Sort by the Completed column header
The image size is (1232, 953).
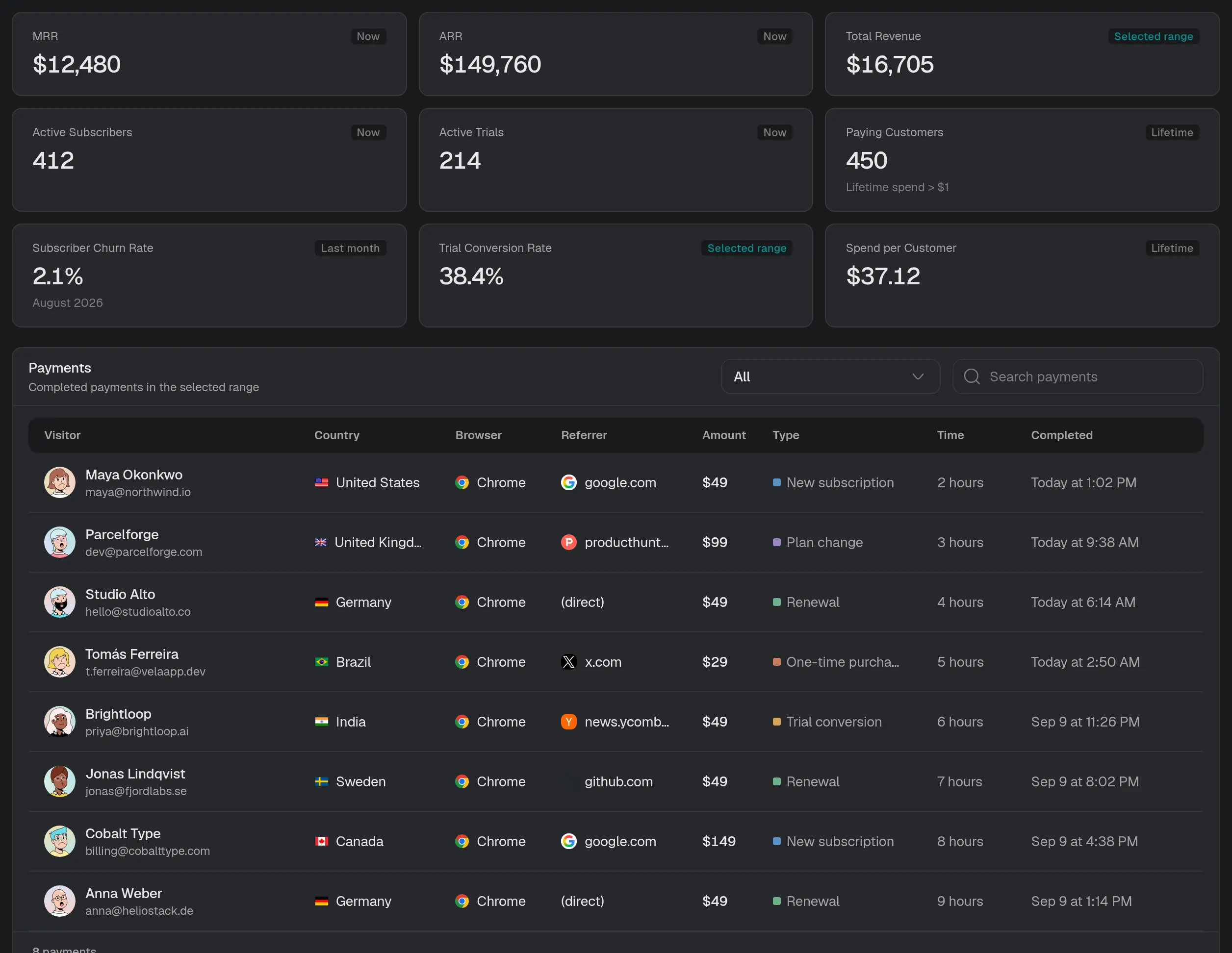tap(1062, 435)
